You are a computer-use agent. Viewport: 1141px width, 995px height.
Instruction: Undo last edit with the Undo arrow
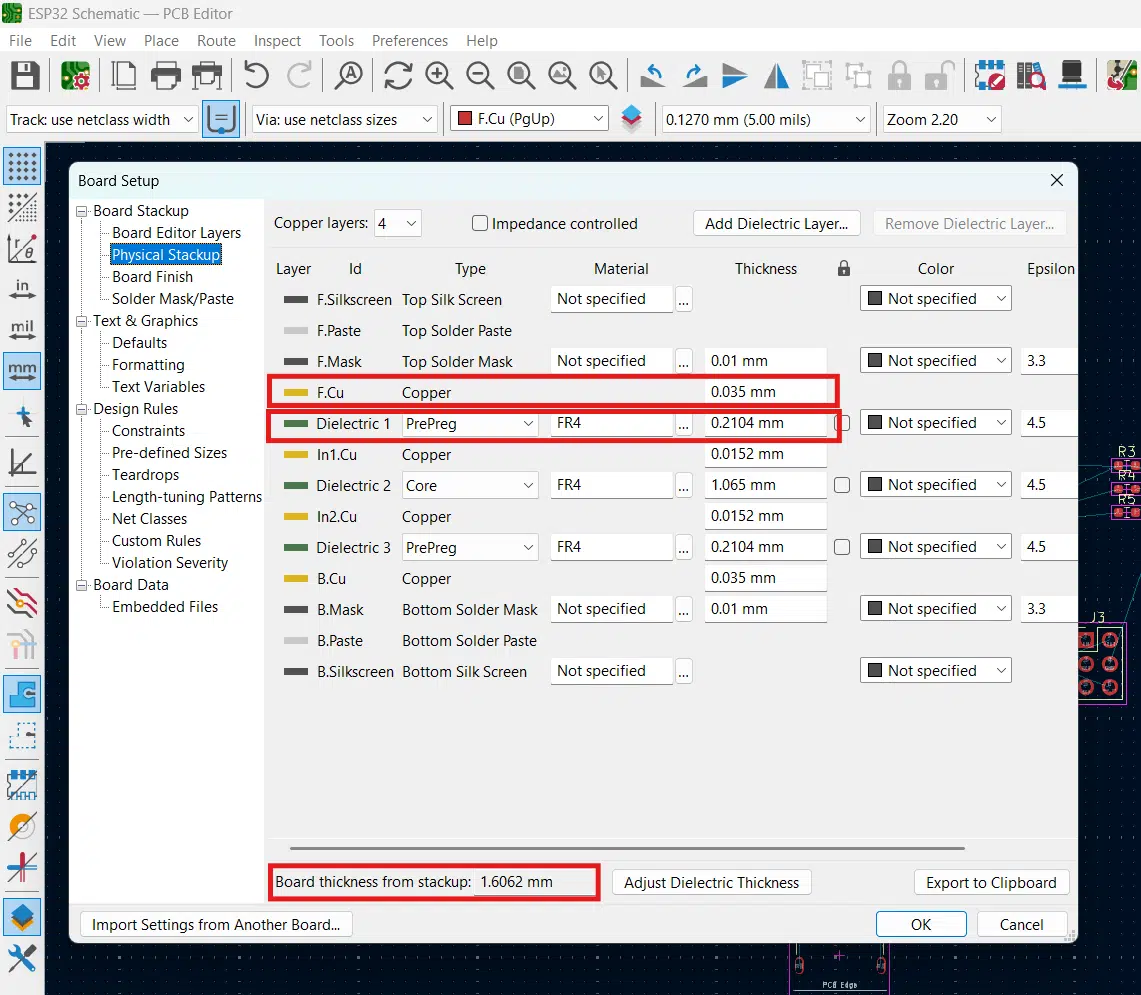point(255,75)
